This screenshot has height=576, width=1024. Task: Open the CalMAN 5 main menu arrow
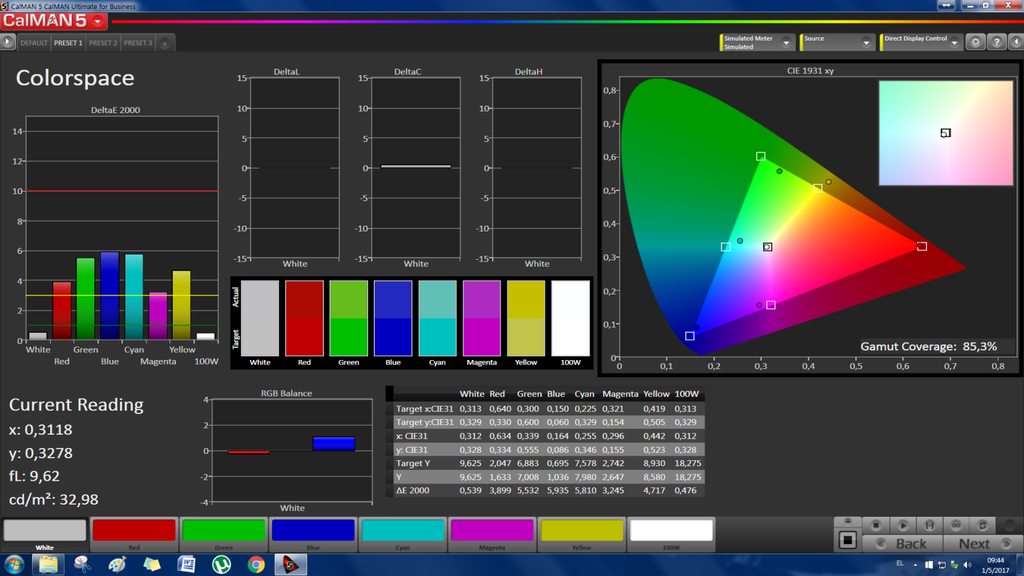tap(97, 21)
